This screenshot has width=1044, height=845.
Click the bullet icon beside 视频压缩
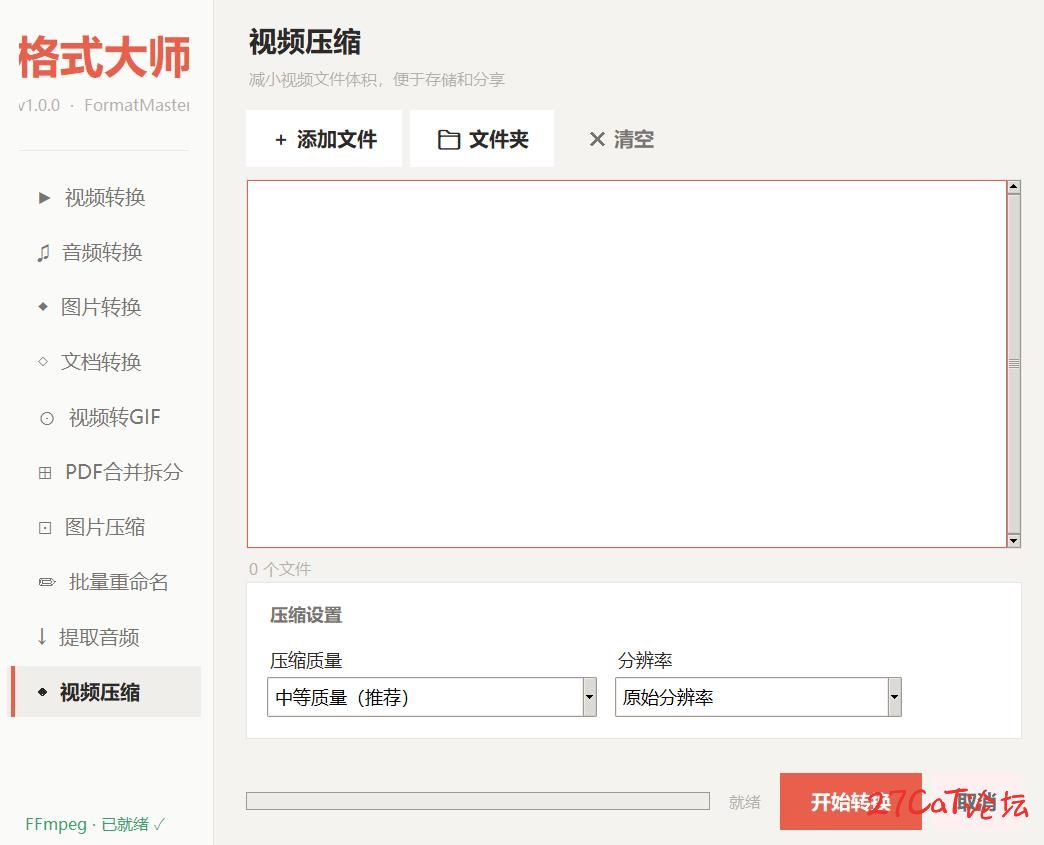pos(43,692)
